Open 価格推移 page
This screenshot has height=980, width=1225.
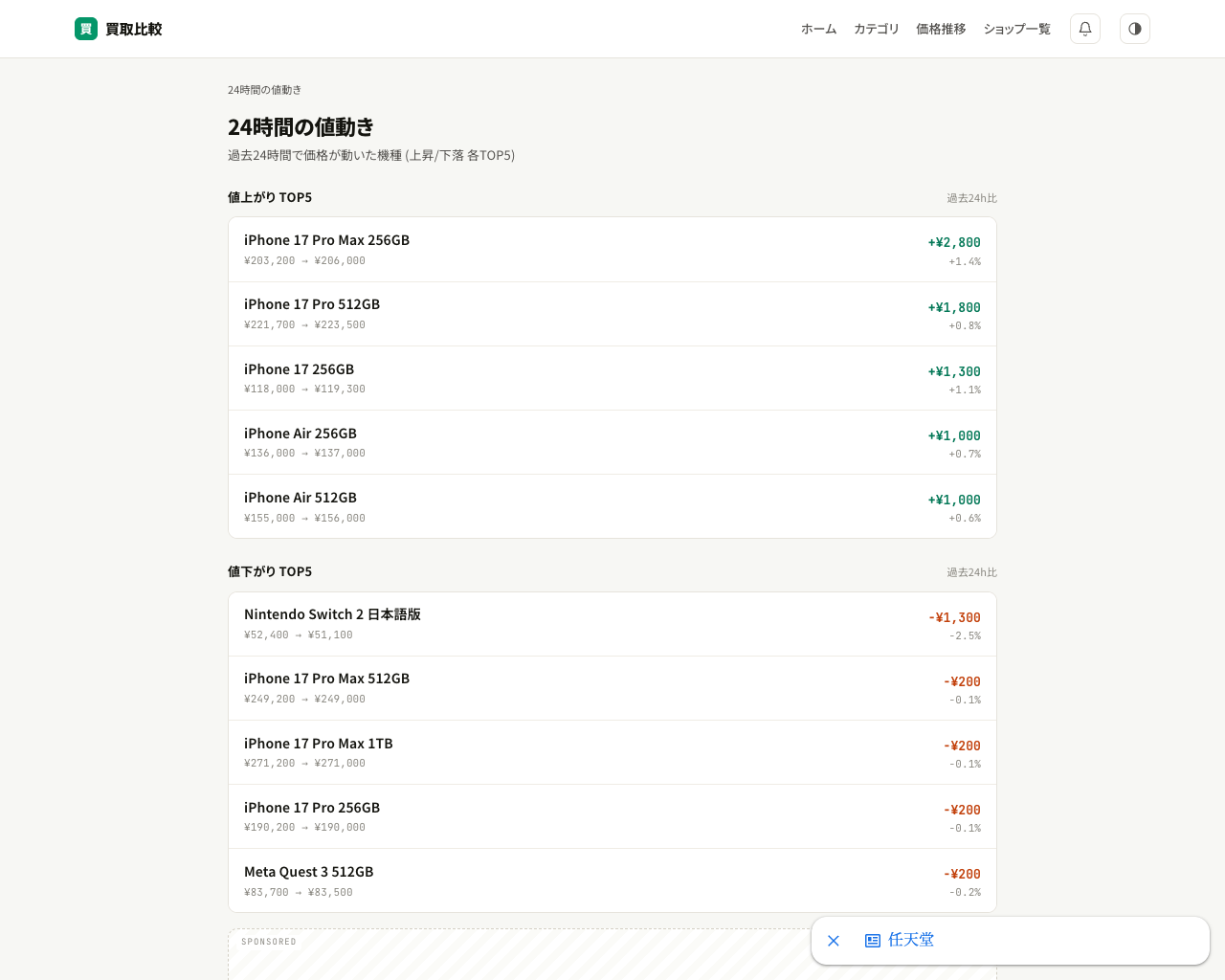pos(941,29)
